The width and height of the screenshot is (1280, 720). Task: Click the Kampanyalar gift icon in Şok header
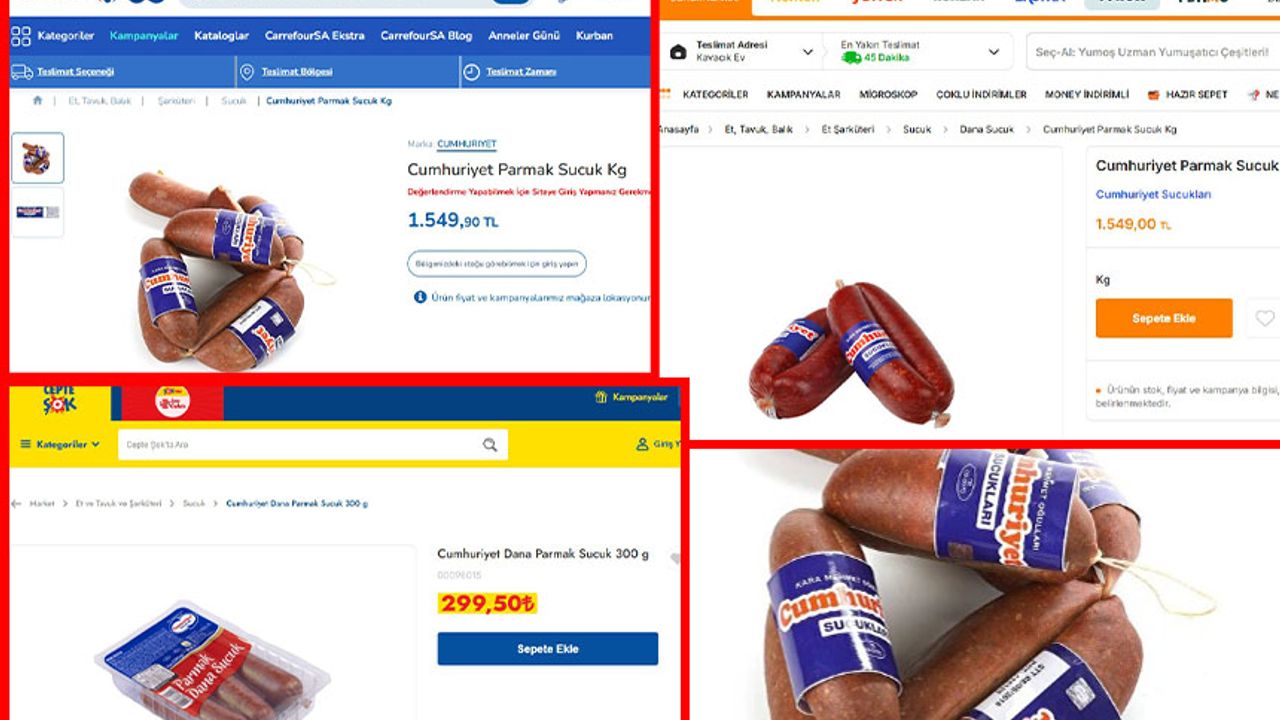click(601, 397)
